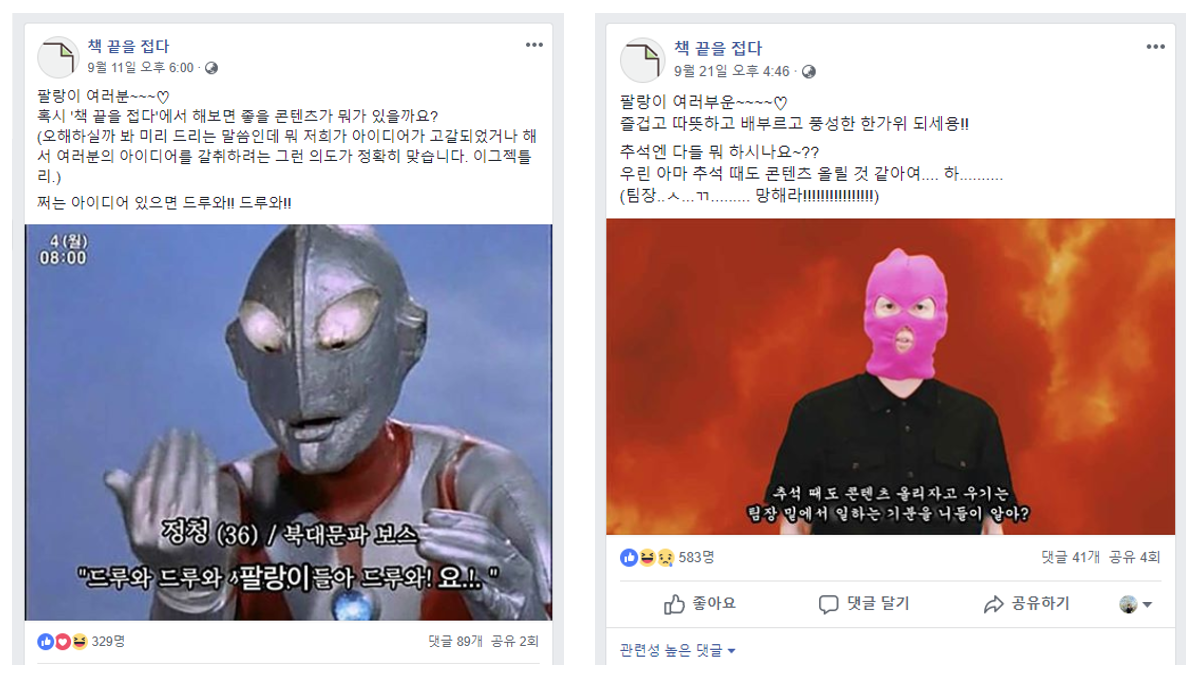1199x681 pixels.
Task: Click the 댓글 41개 comments count
Action: click(x=1070, y=557)
